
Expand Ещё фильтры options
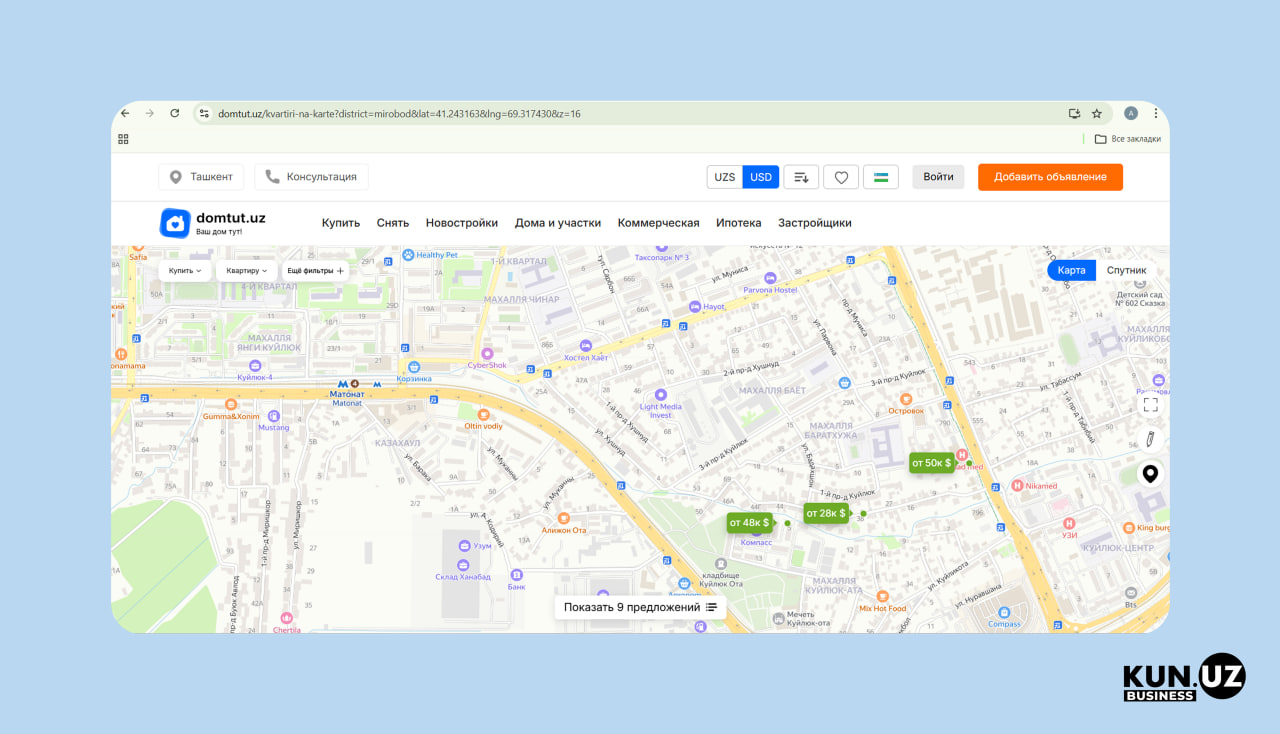point(315,271)
